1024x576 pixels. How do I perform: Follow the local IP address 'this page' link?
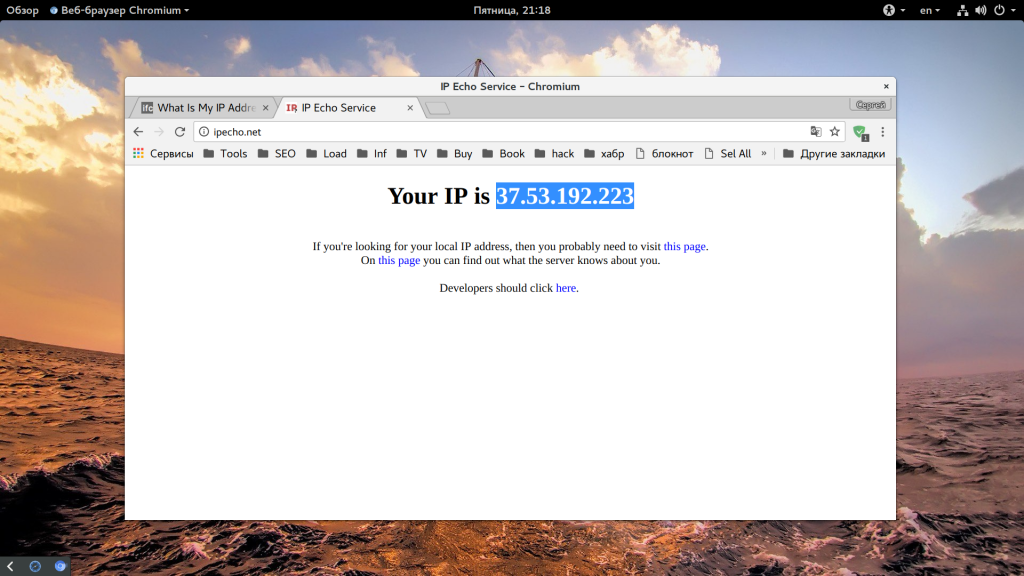pos(684,246)
